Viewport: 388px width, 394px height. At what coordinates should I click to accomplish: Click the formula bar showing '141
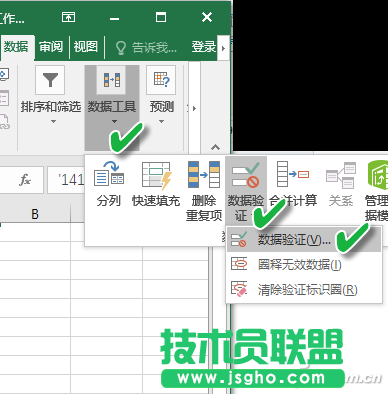pos(66,180)
